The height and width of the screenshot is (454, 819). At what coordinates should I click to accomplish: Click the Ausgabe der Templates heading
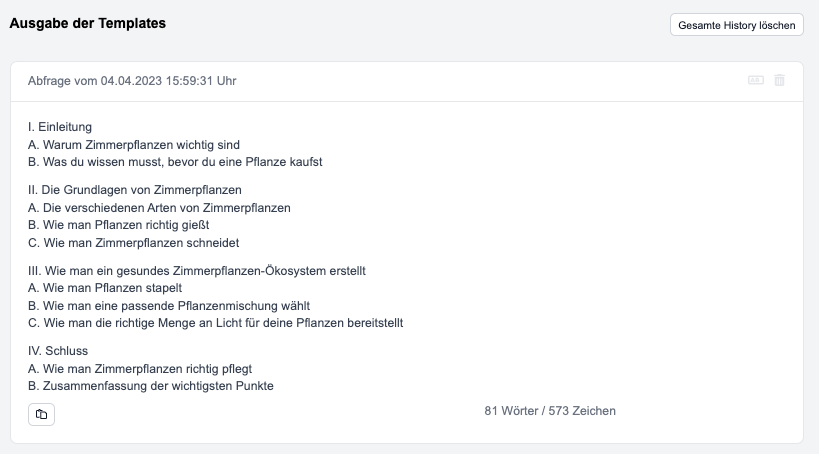pos(87,24)
